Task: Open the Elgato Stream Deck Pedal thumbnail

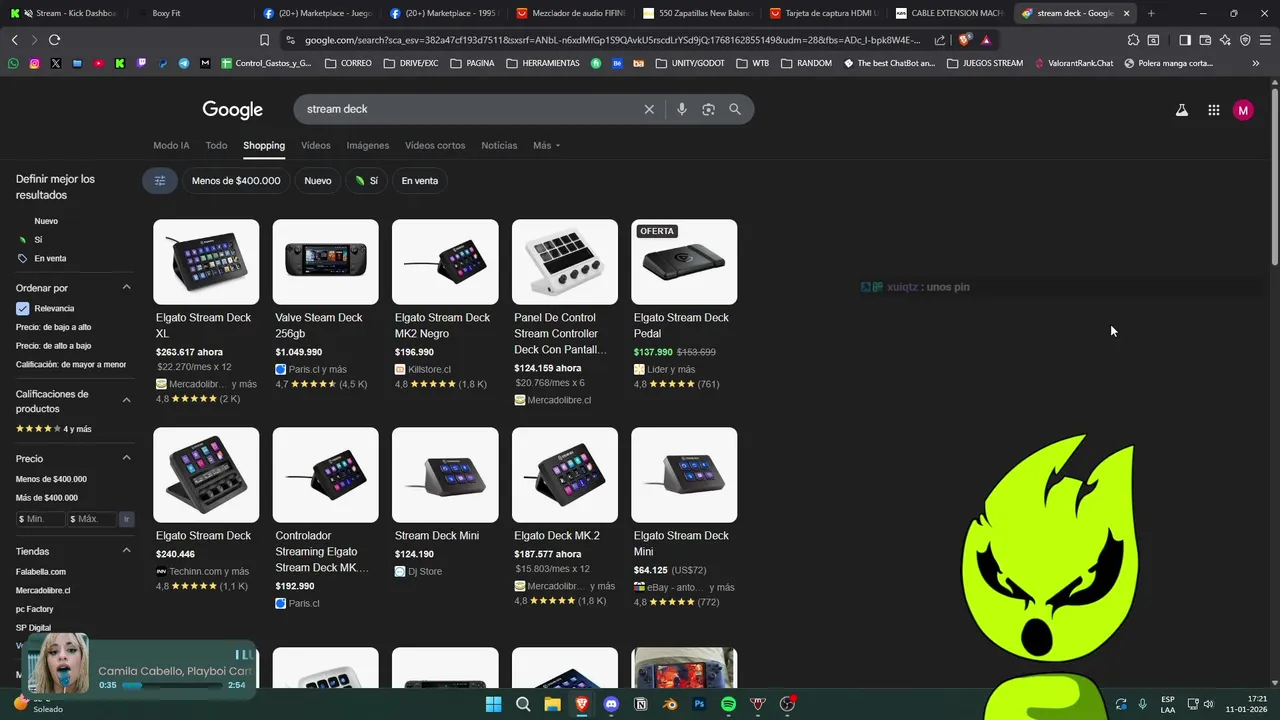Action: click(684, 262)
